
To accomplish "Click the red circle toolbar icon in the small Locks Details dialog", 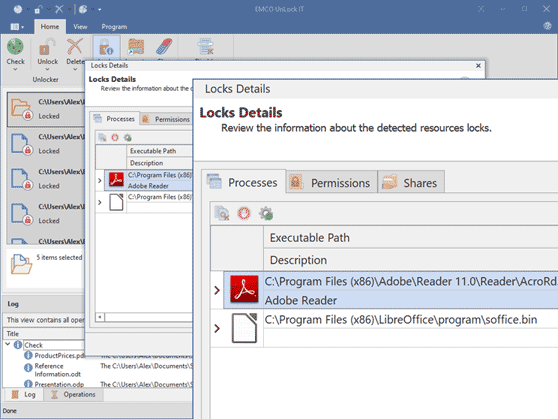I will 115,137.
